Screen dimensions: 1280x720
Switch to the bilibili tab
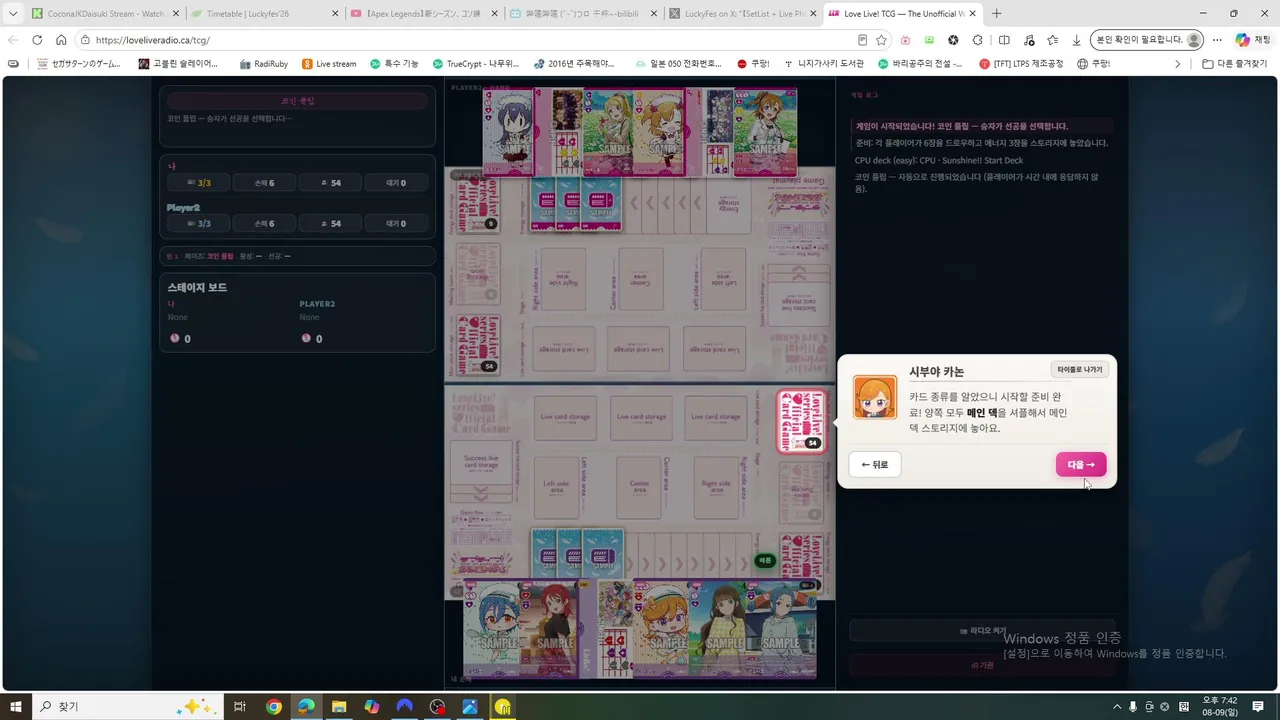click(x=581, y=14)
